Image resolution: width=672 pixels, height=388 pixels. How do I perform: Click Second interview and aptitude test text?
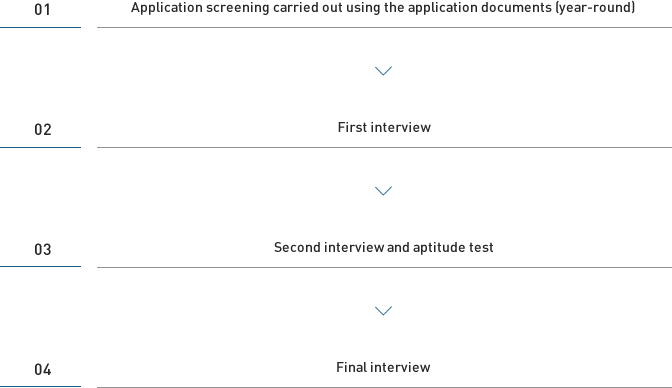click(x=384, y=247)
